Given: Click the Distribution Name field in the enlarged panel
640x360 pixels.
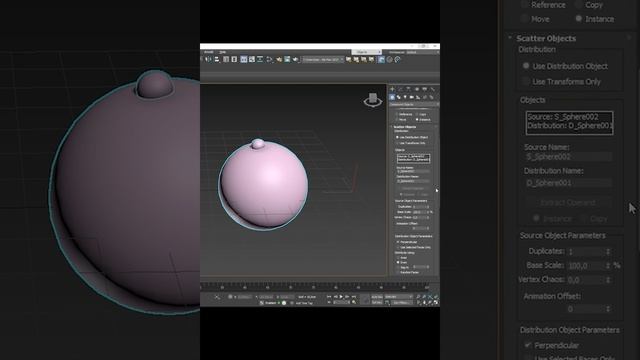Looking at the screenshot, I should point(569,183).
